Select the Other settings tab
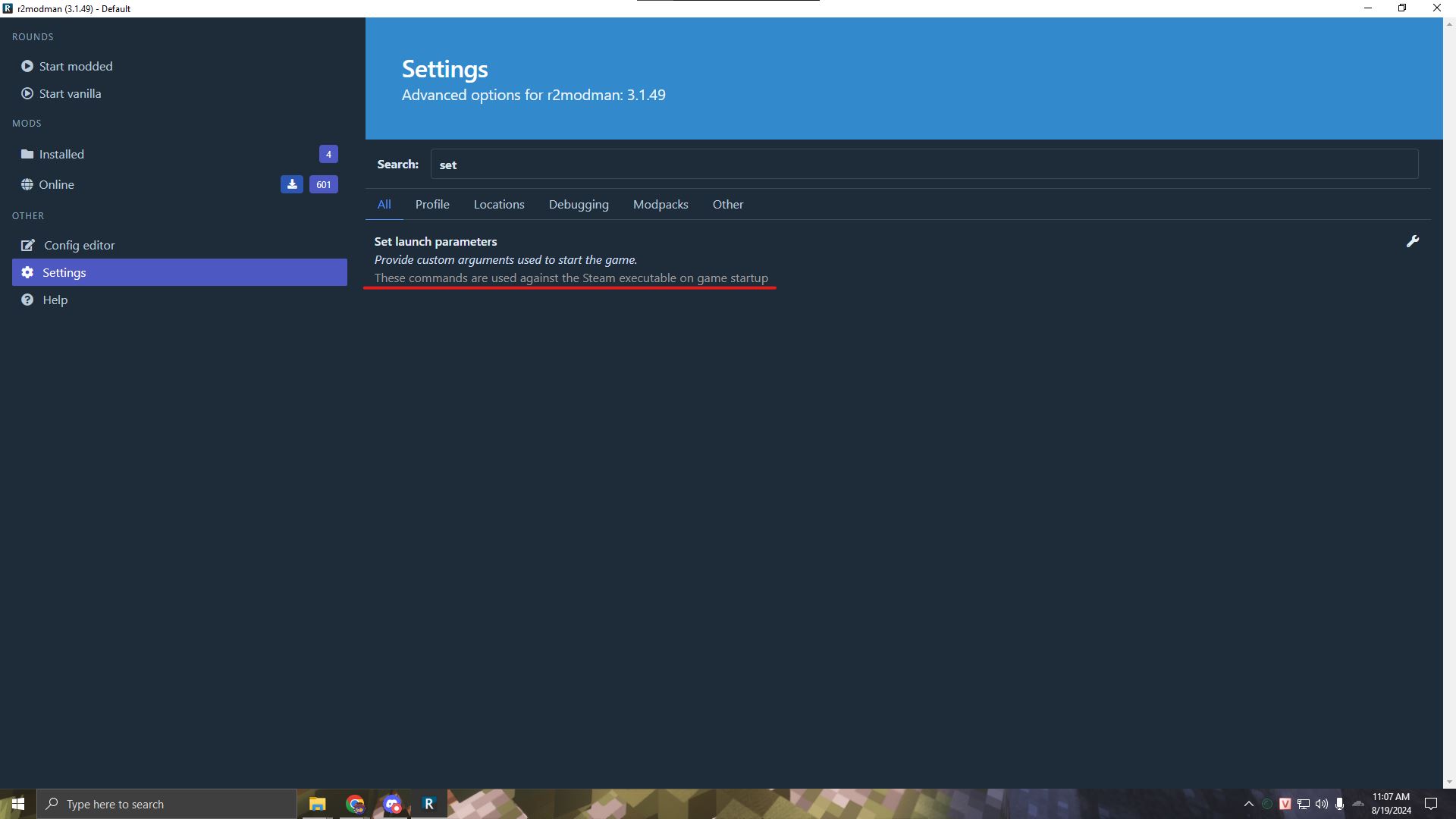Viewport: 1456px width, 819px height. 728,204
